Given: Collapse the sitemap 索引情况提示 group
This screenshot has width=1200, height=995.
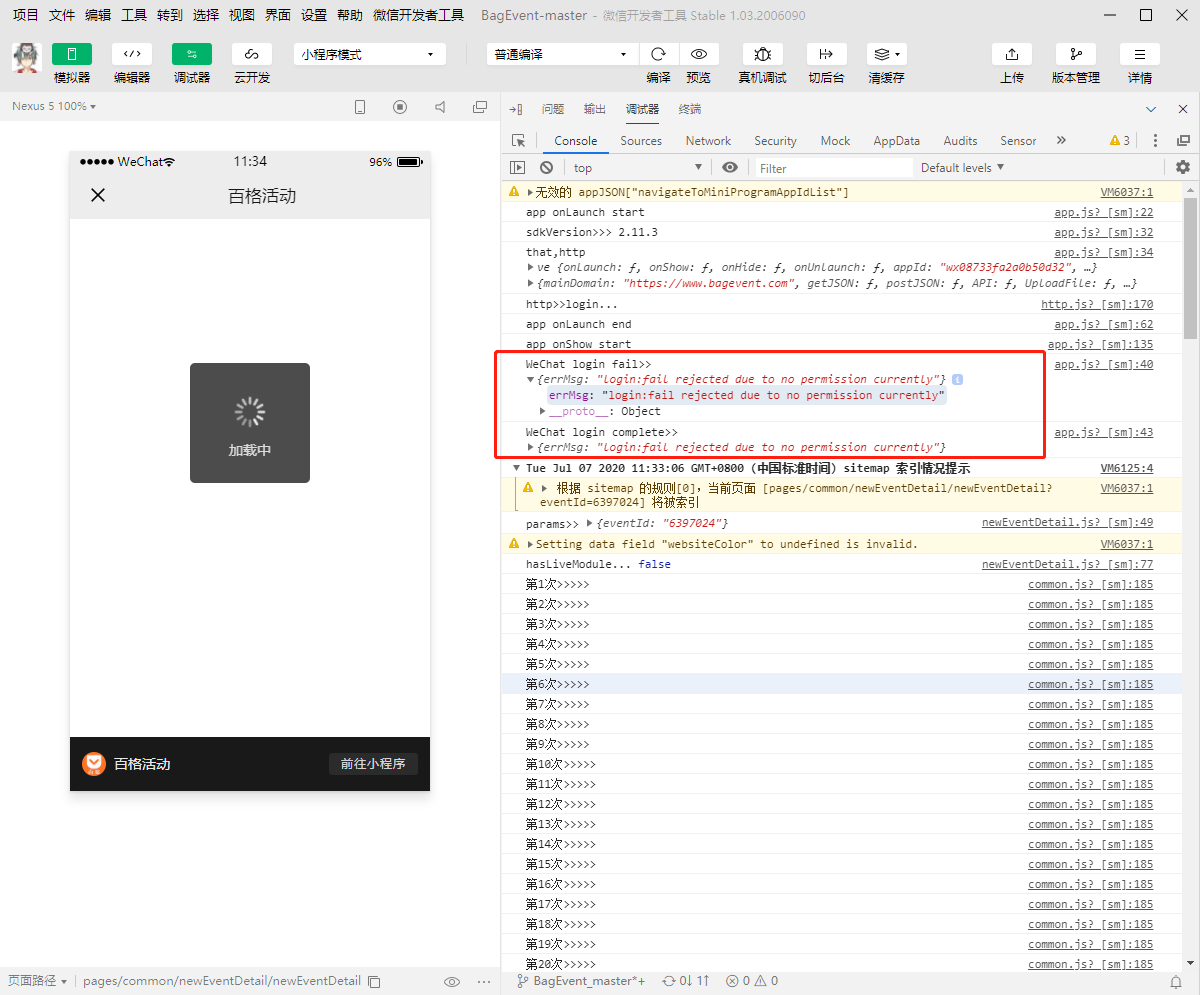Looking at the screenshot, I should point(516,468).
